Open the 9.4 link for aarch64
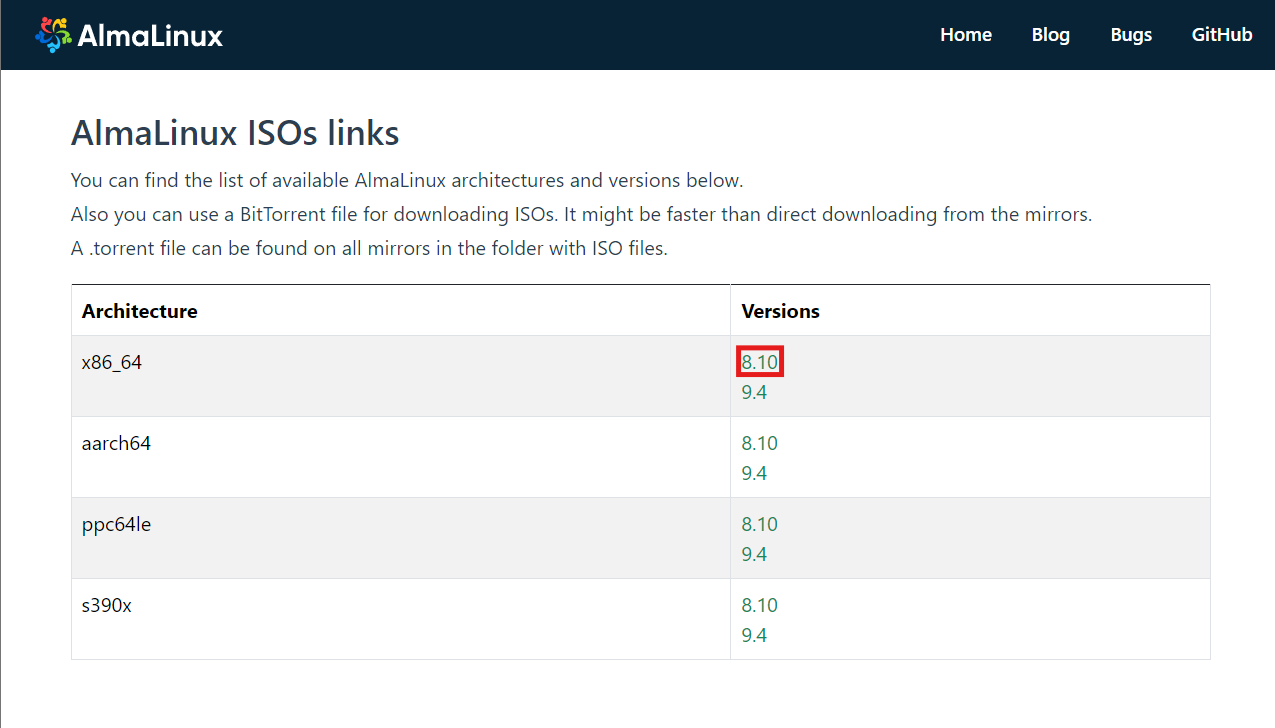This screenshot has height=728, width=1275. click(754, 472)
